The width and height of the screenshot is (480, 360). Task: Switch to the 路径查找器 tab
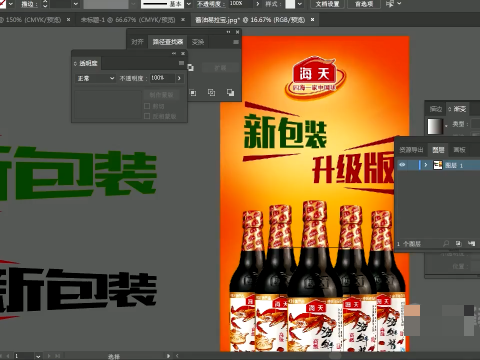tap(168, 42)
